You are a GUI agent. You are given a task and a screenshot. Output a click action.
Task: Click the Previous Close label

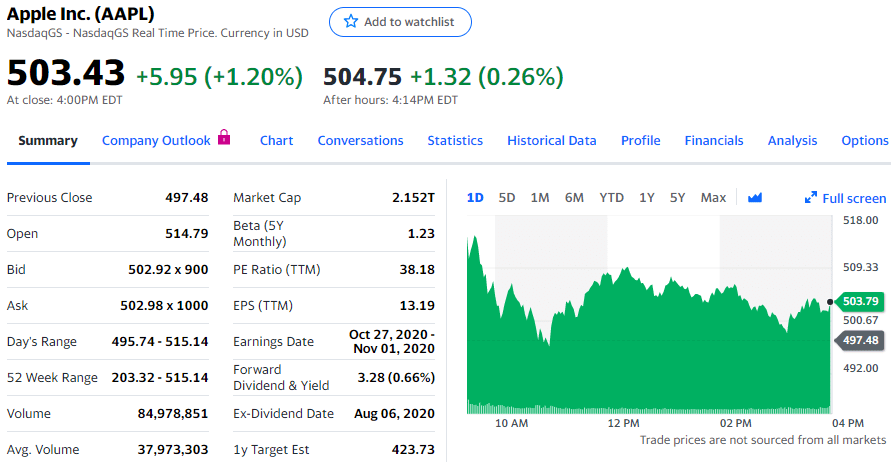click(49, 198)
